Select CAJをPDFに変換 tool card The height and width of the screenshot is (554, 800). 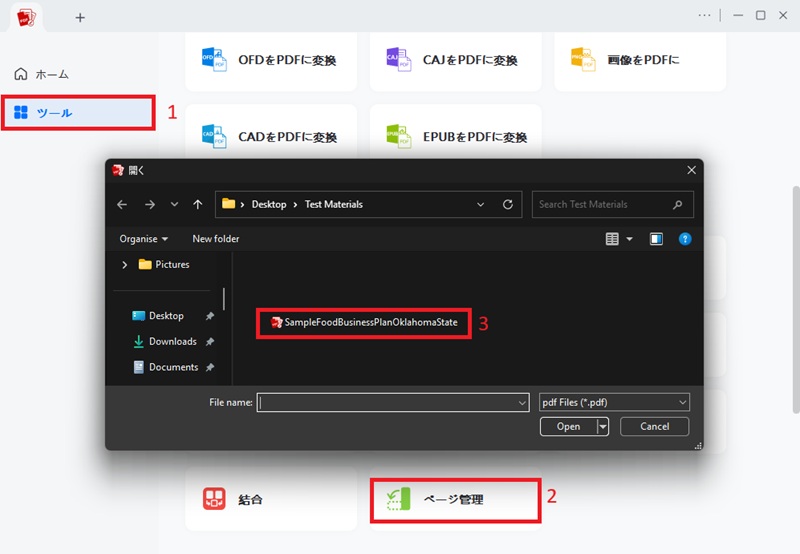click(x=456, y=60)
